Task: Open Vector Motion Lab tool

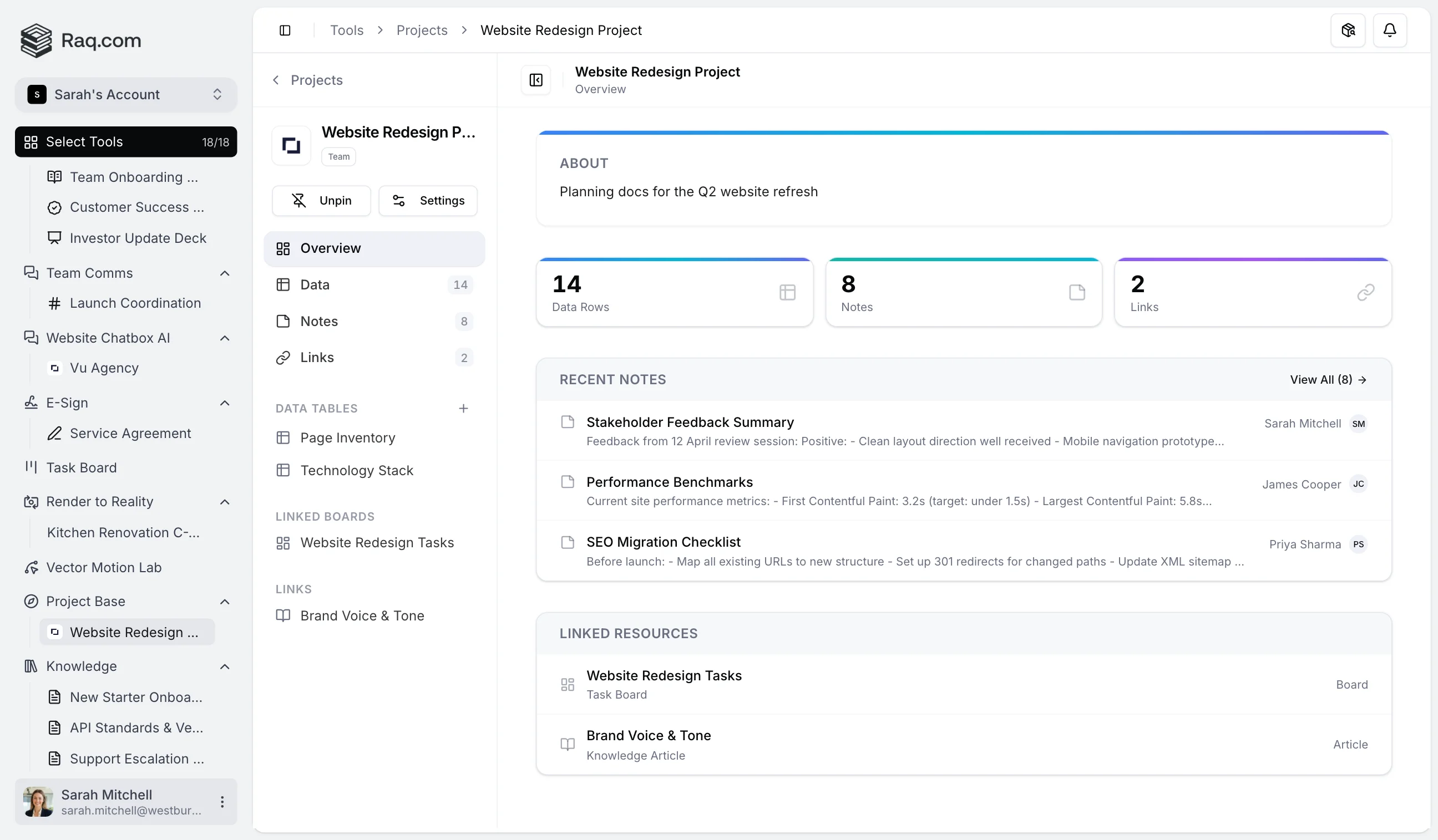Action: click(104, 567)
